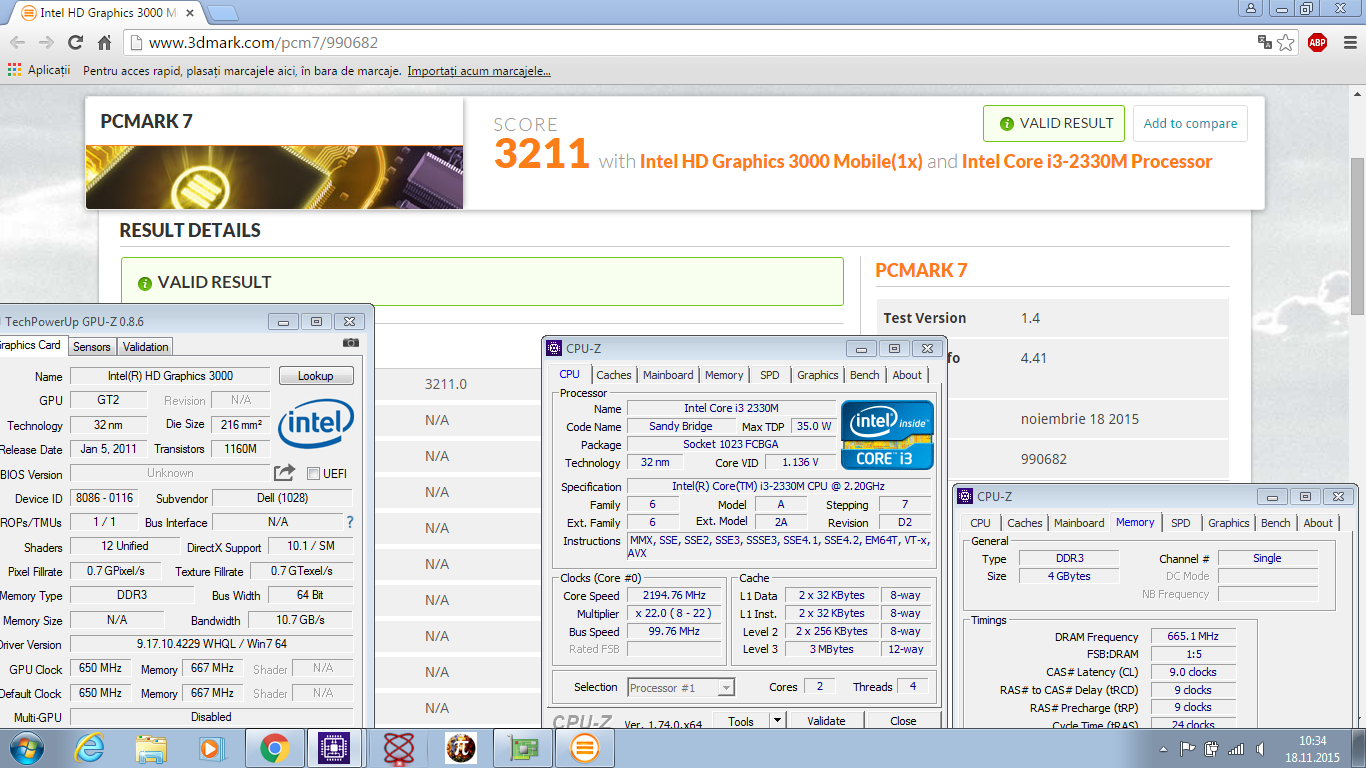
Task: Show hidden system tray icons
Action: pyautogui.click(x=1164, y=748)
